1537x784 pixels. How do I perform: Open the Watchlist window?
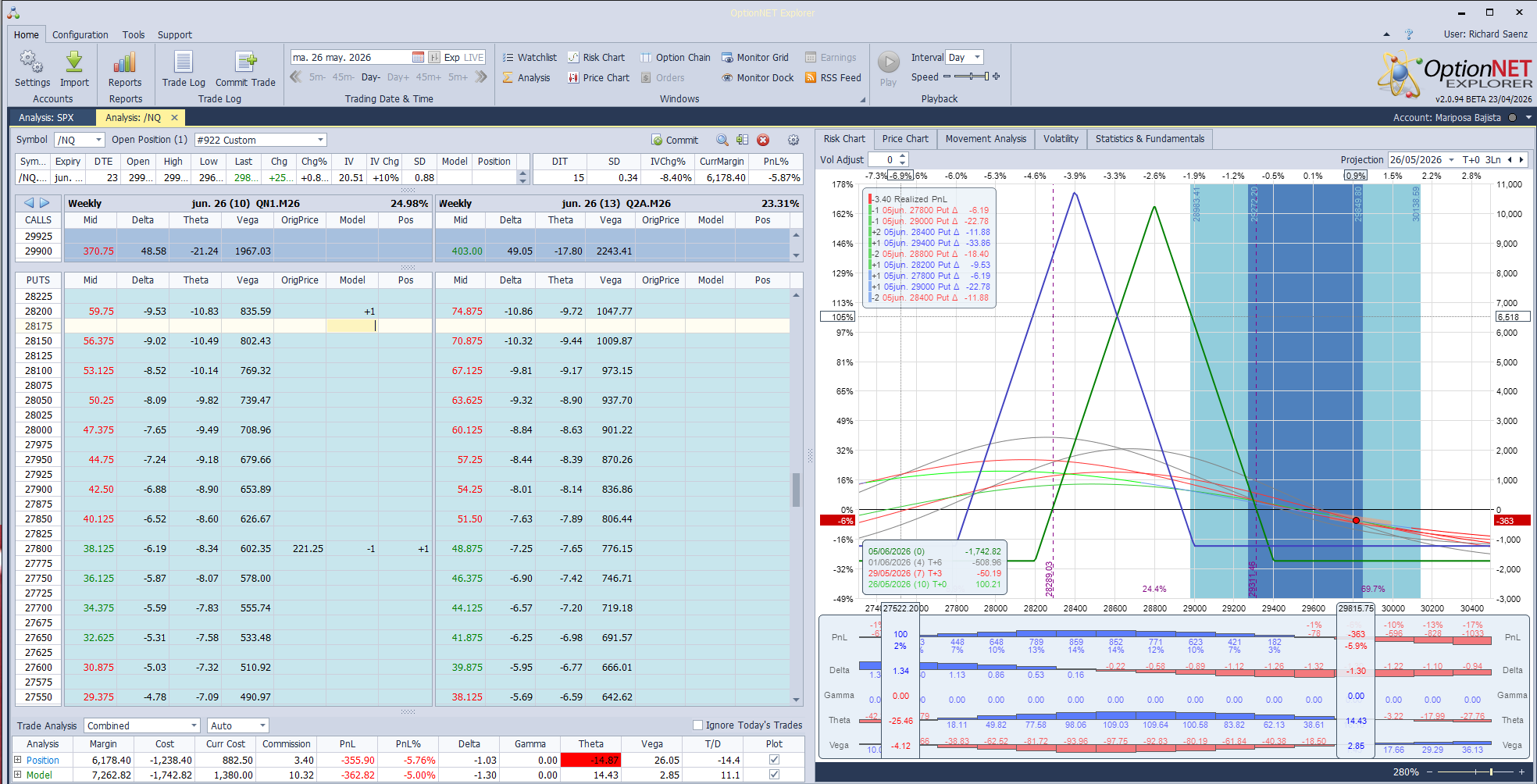(530, 57)
